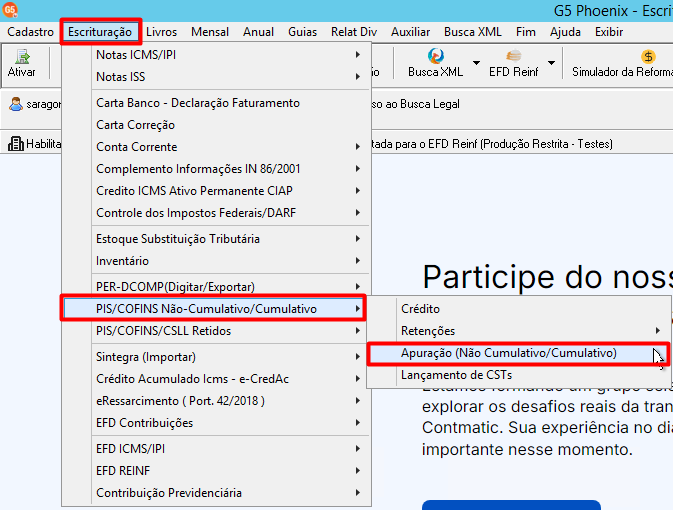Expand the Busca XML toolbar dropdown arrow

click(476, 63)
